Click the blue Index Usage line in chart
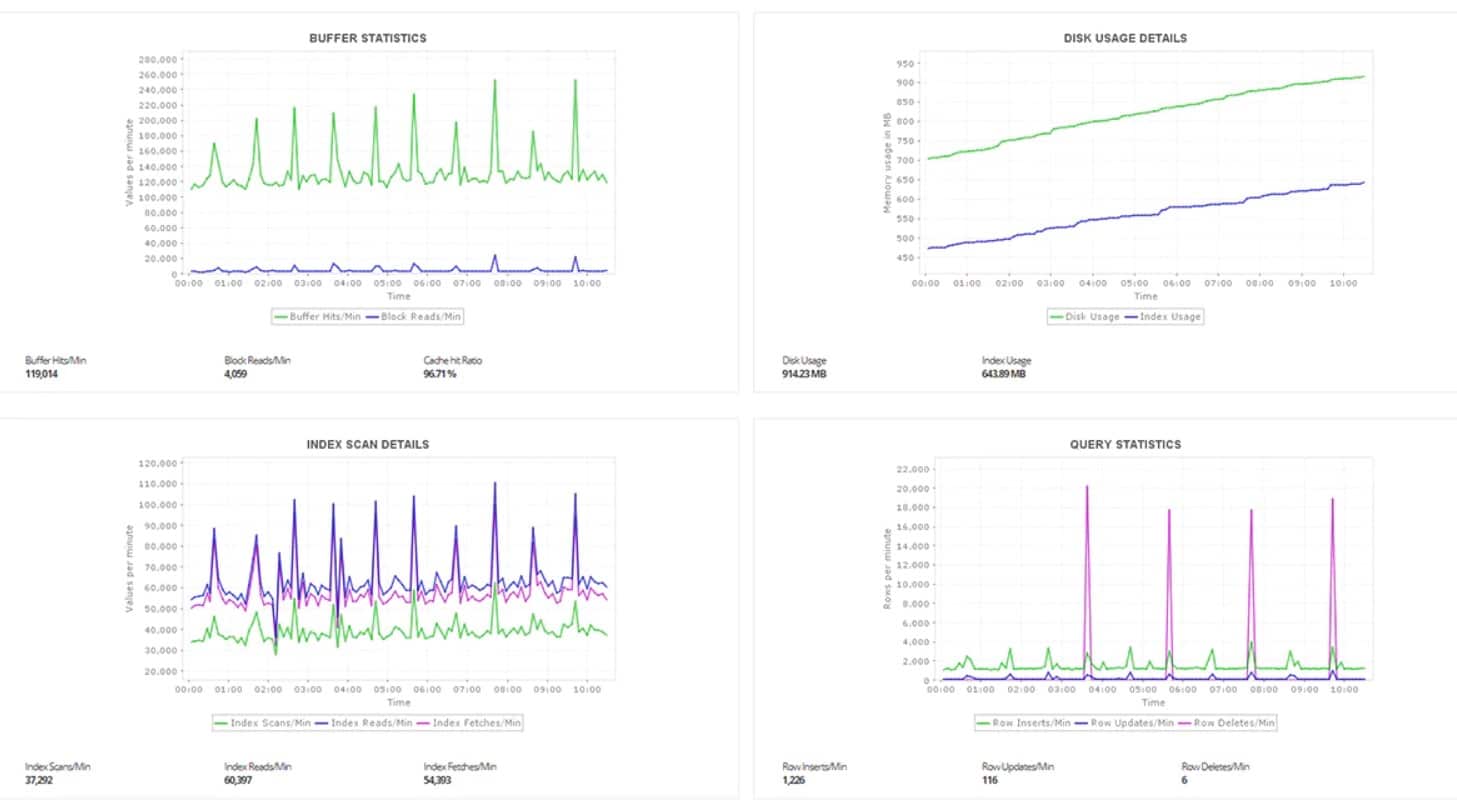The height and width of the screenshot is (805, 1457). point(1146,216)
